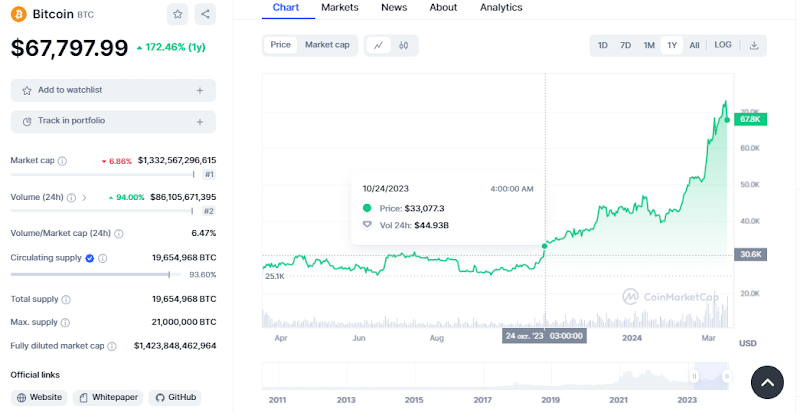800x413 pixels.
Task: Click the info icon next to Max. supply
Action: (66, 322)
